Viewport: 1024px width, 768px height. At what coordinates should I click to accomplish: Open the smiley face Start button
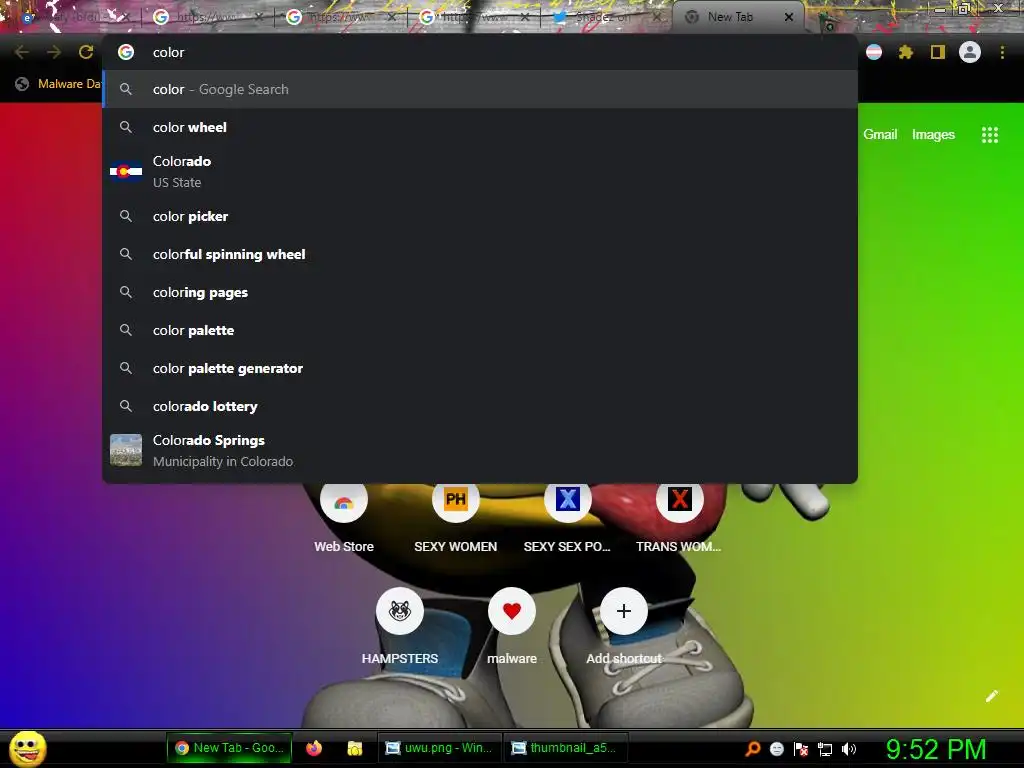click(x=27, y=748)
